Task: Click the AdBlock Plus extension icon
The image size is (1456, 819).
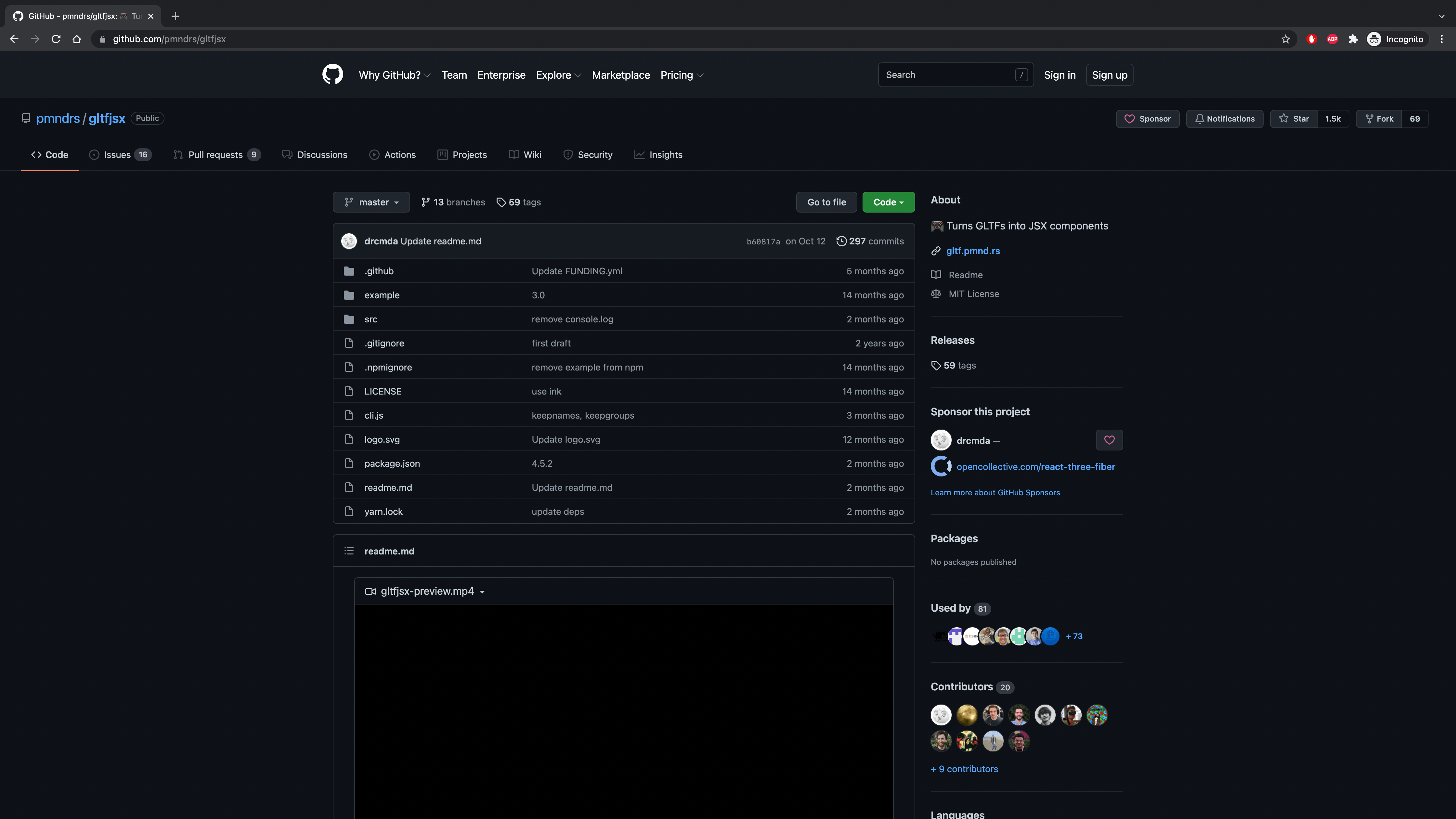Action: pos(1332,39)
